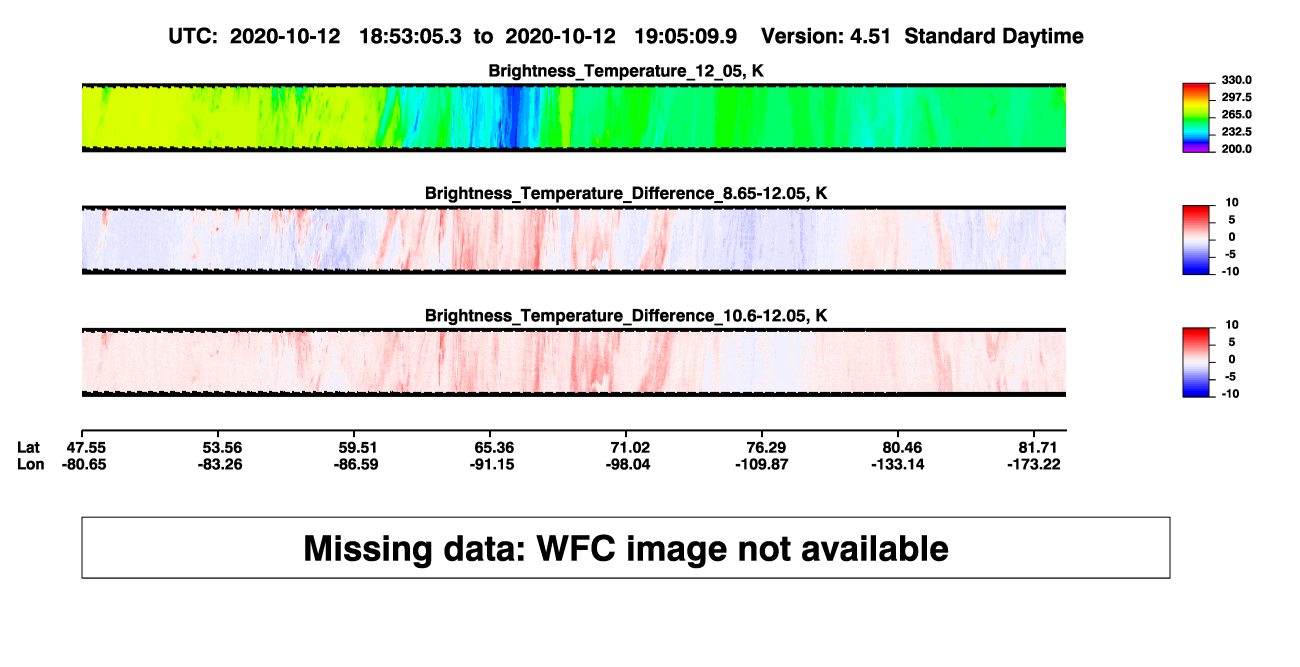The width and height of the screenshot is (1300, 667).
Task: Click the 'Brightness_Temperature_12_05, K' title
Action: 626,71
